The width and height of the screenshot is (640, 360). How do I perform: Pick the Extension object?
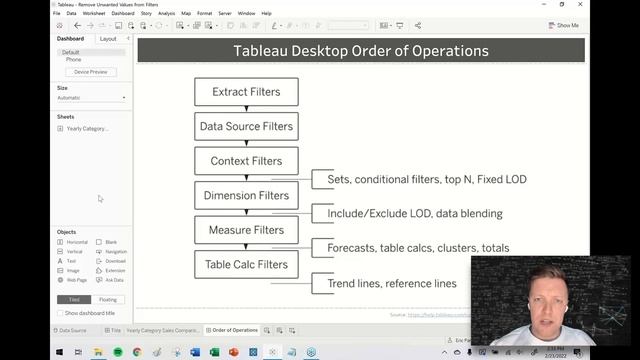pyautogui.click(x=111, y=271)
